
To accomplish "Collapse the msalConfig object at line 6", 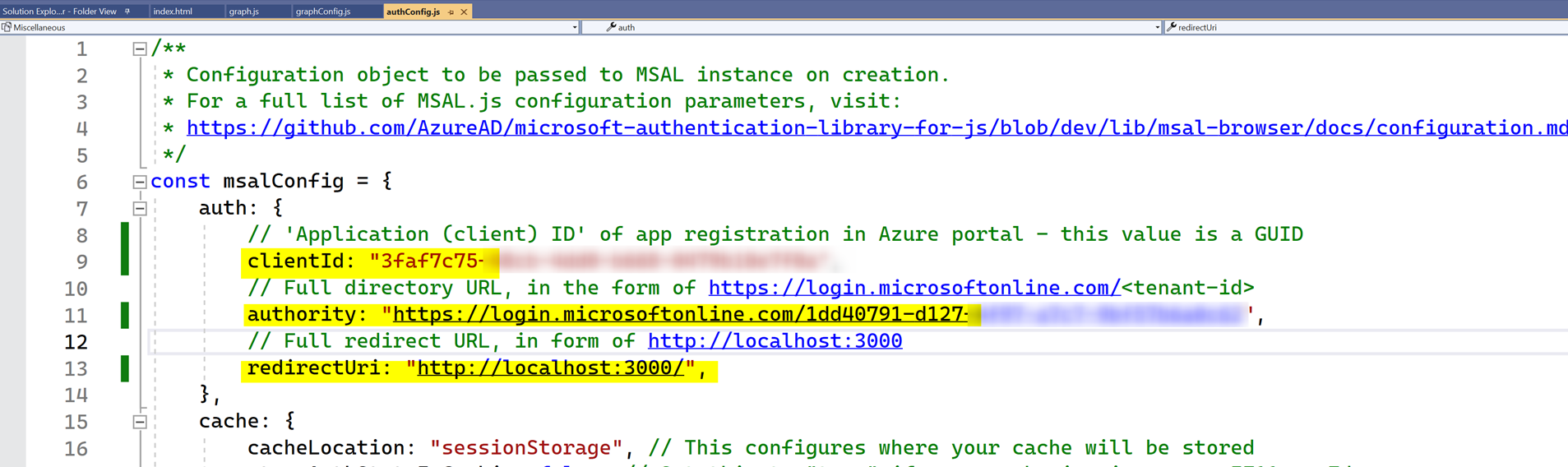I will coord(140,182).
